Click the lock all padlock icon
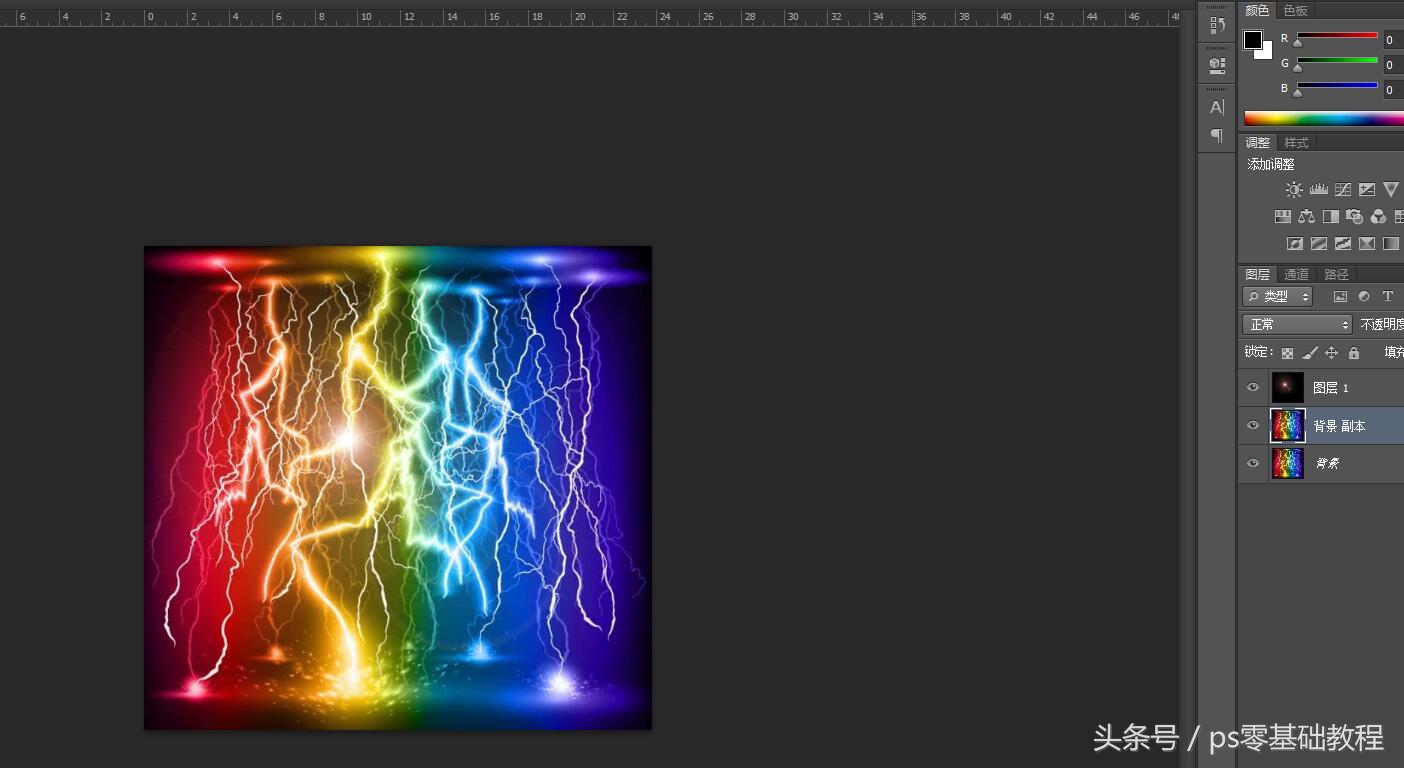Image resolution: width=1404 pixels, height=768 pixels. click(1353, 353)
